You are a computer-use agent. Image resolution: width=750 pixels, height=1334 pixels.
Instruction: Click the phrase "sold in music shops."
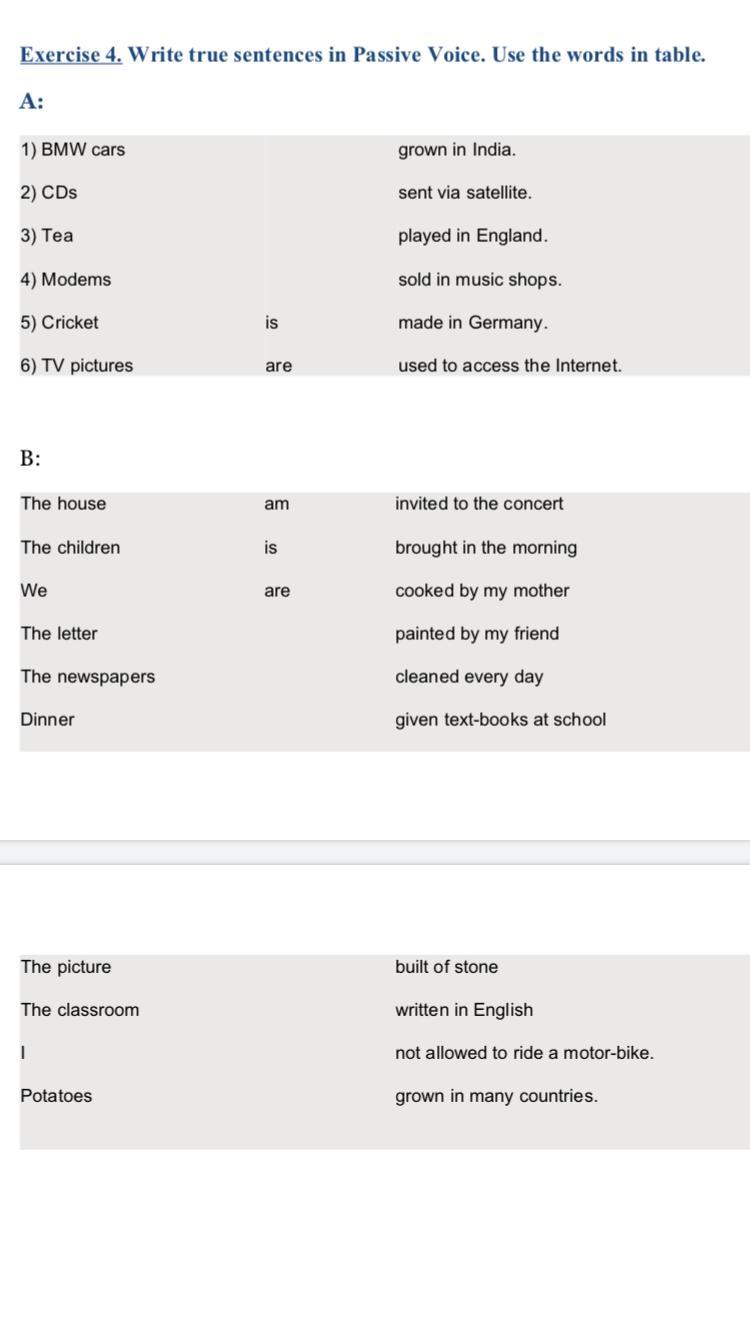[480, 280]
